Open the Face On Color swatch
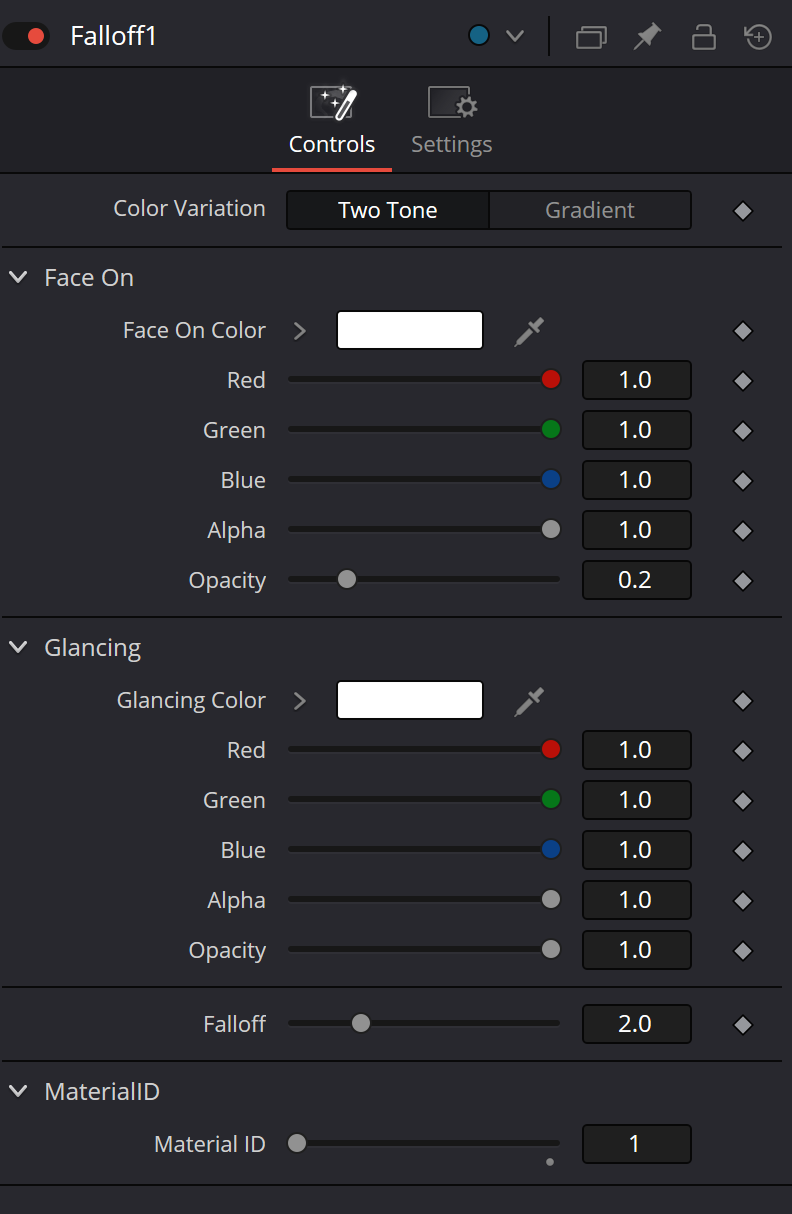This screenshot has width=792, height=1214. click(410, 330)
